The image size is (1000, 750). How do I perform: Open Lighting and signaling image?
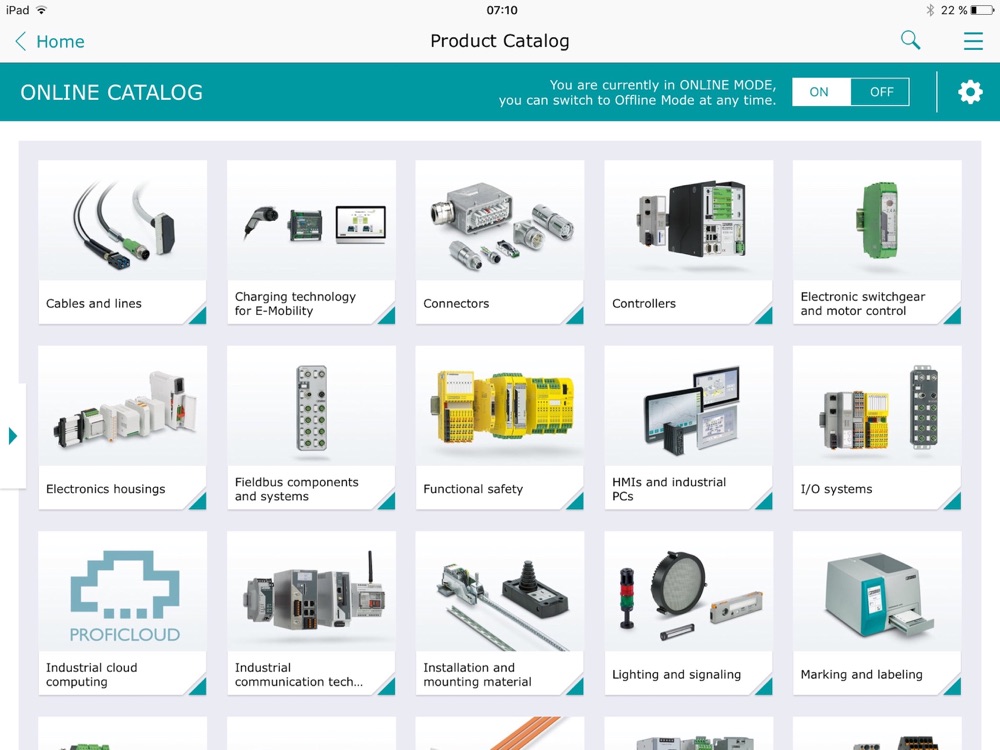click(x=689, y=591)
